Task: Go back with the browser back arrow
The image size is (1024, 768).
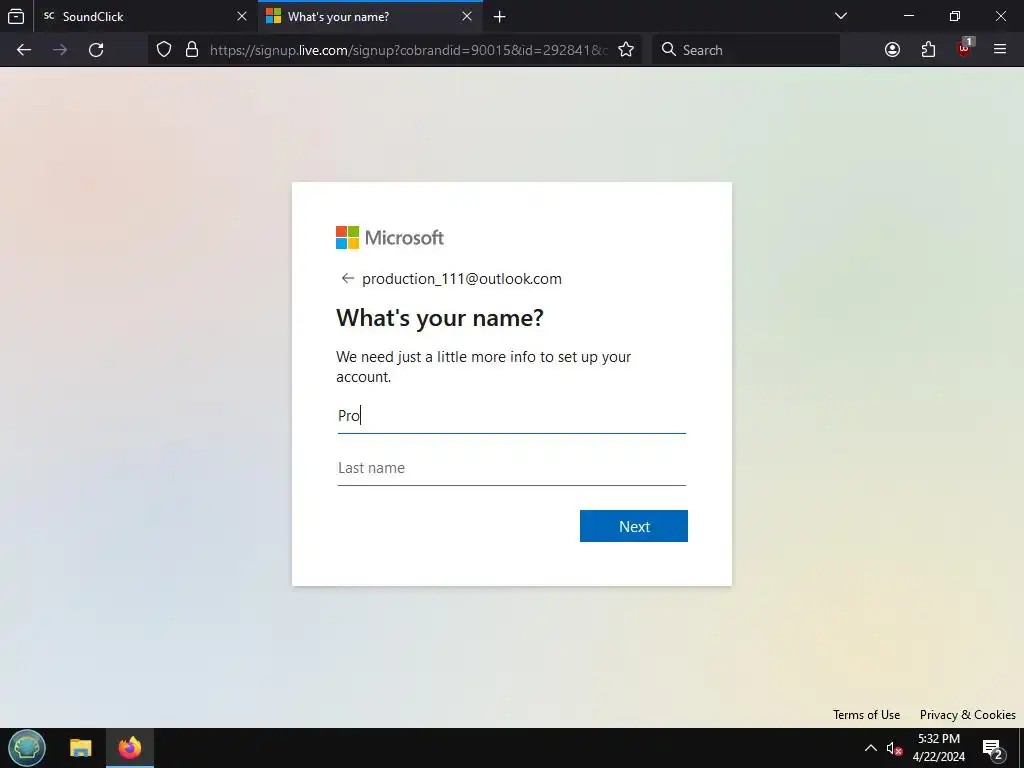Action: point(24,50)
